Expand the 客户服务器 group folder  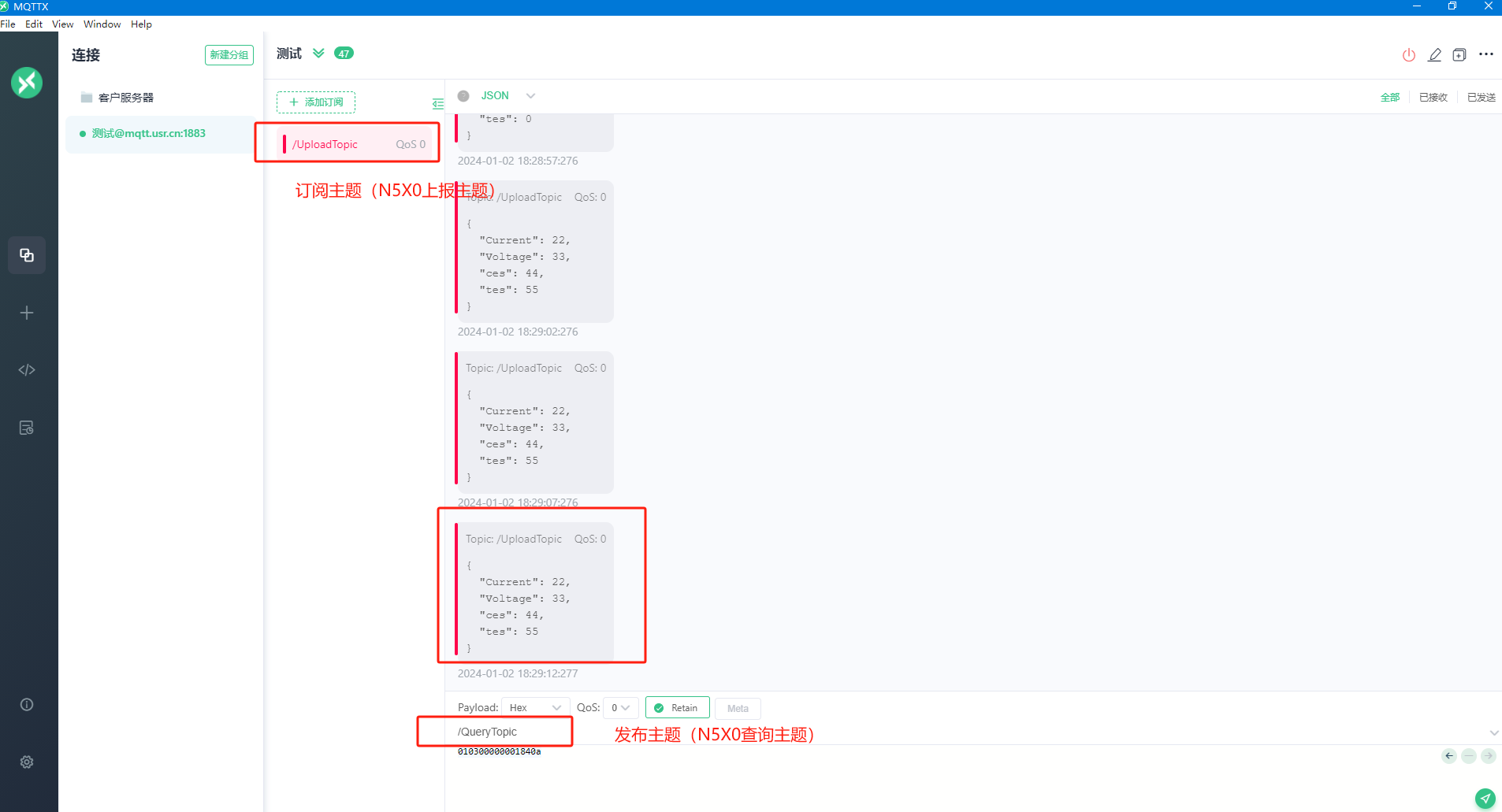[x=118, y=98]
